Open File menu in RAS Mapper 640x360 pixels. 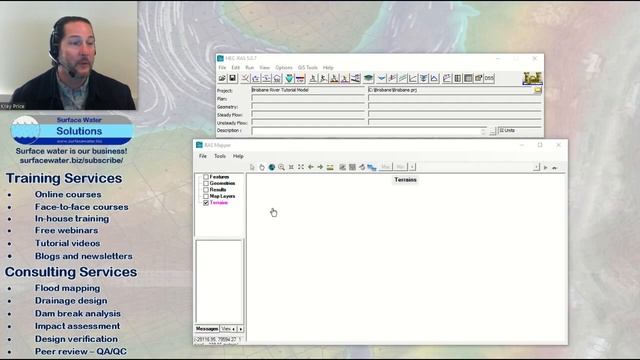click(x=203, y=156)
